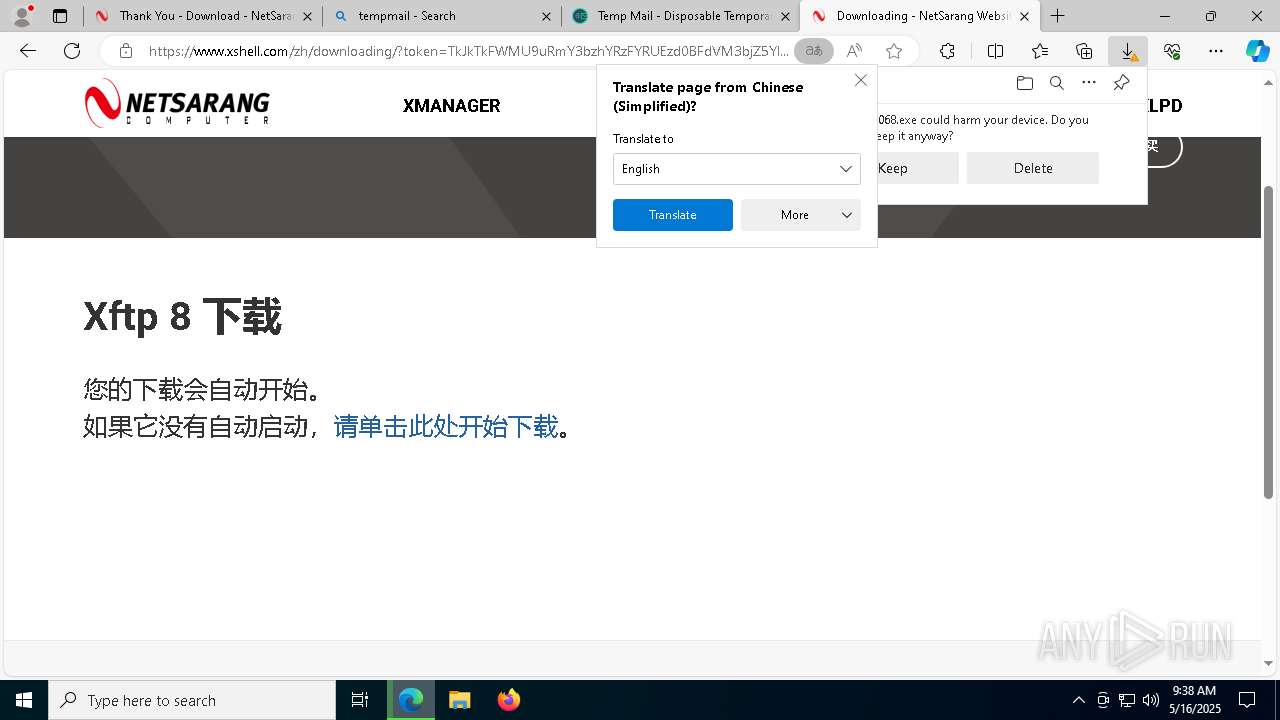Open Microsoft Edge from taskbar
Image resolution: width=1280 pixels, height=720 pixels.
[x=411, y=700]
